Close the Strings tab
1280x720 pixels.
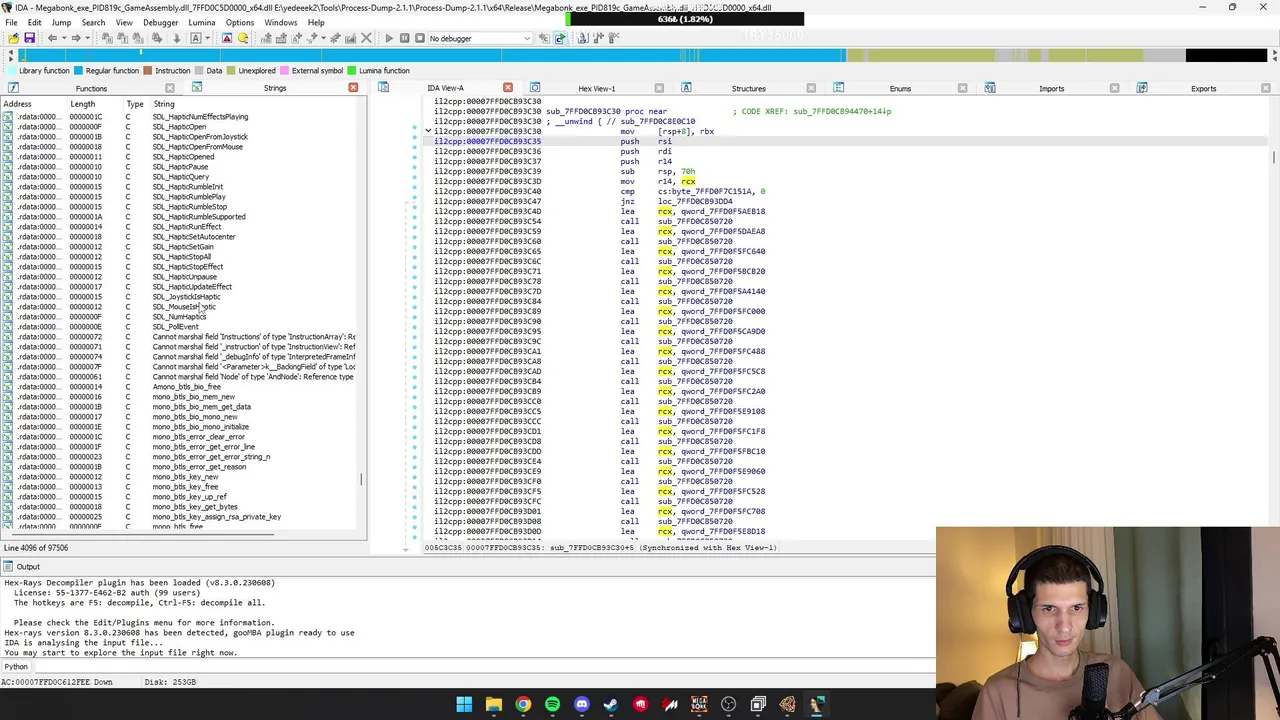(353, 88)
